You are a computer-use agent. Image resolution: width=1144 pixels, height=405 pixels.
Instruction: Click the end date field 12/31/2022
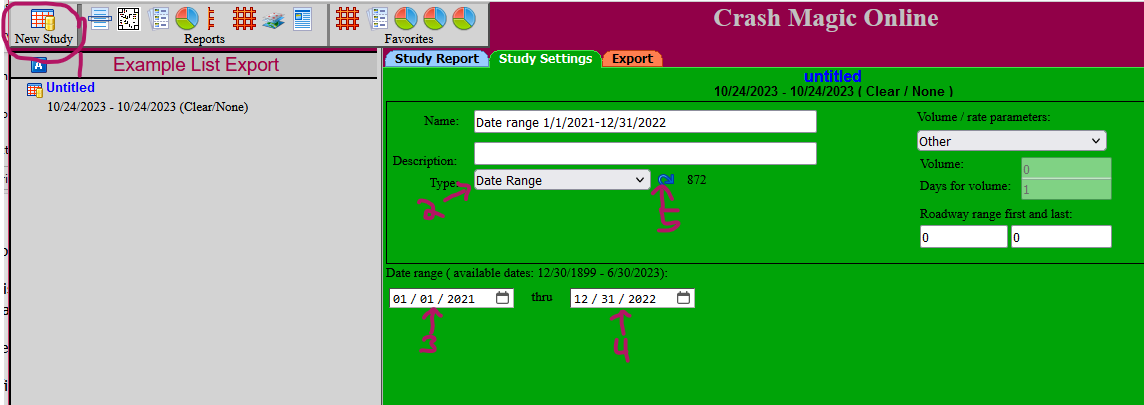633,298
